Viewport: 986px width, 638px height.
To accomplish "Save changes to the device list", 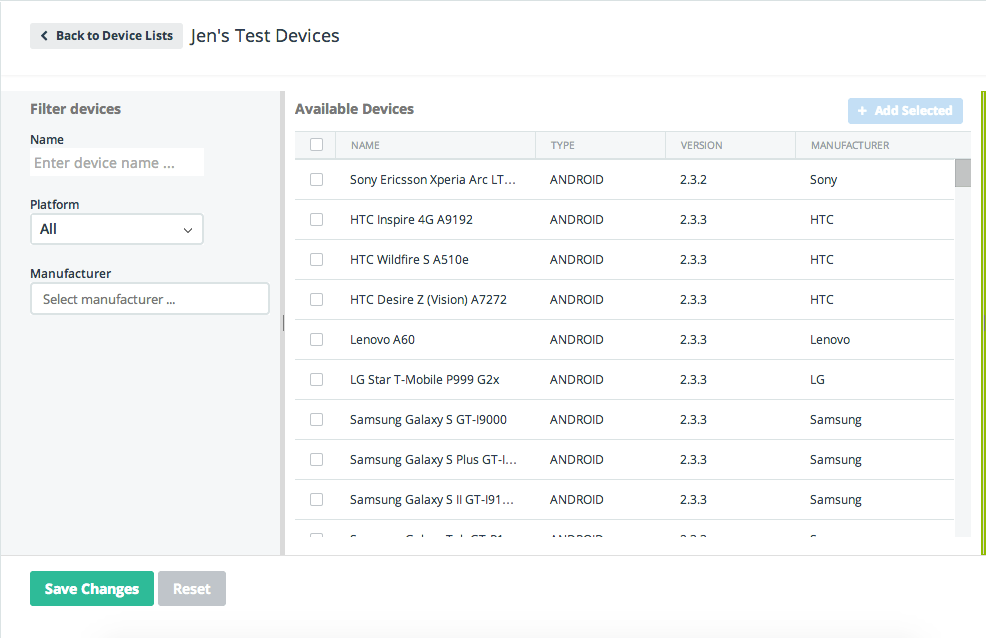I will [92, 589].
